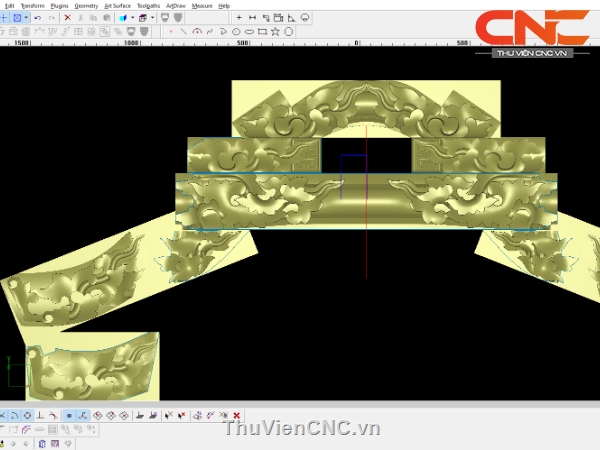Select the arc drawing tool
Screen dimensions: 600x450
pyautogui.click(x=197, y=32)
